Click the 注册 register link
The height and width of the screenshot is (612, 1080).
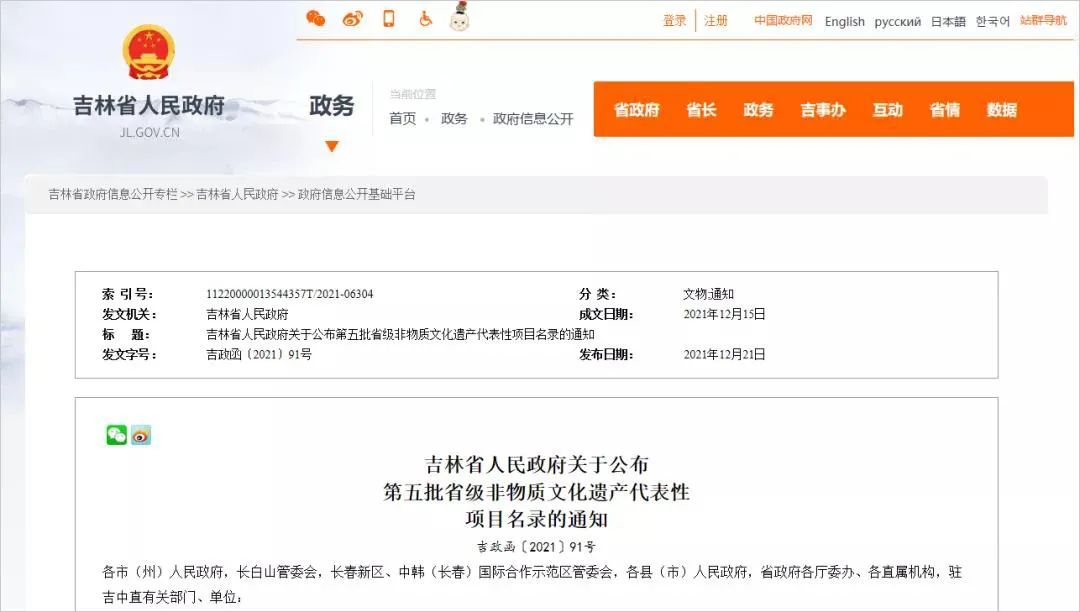(x=716, y=21)
